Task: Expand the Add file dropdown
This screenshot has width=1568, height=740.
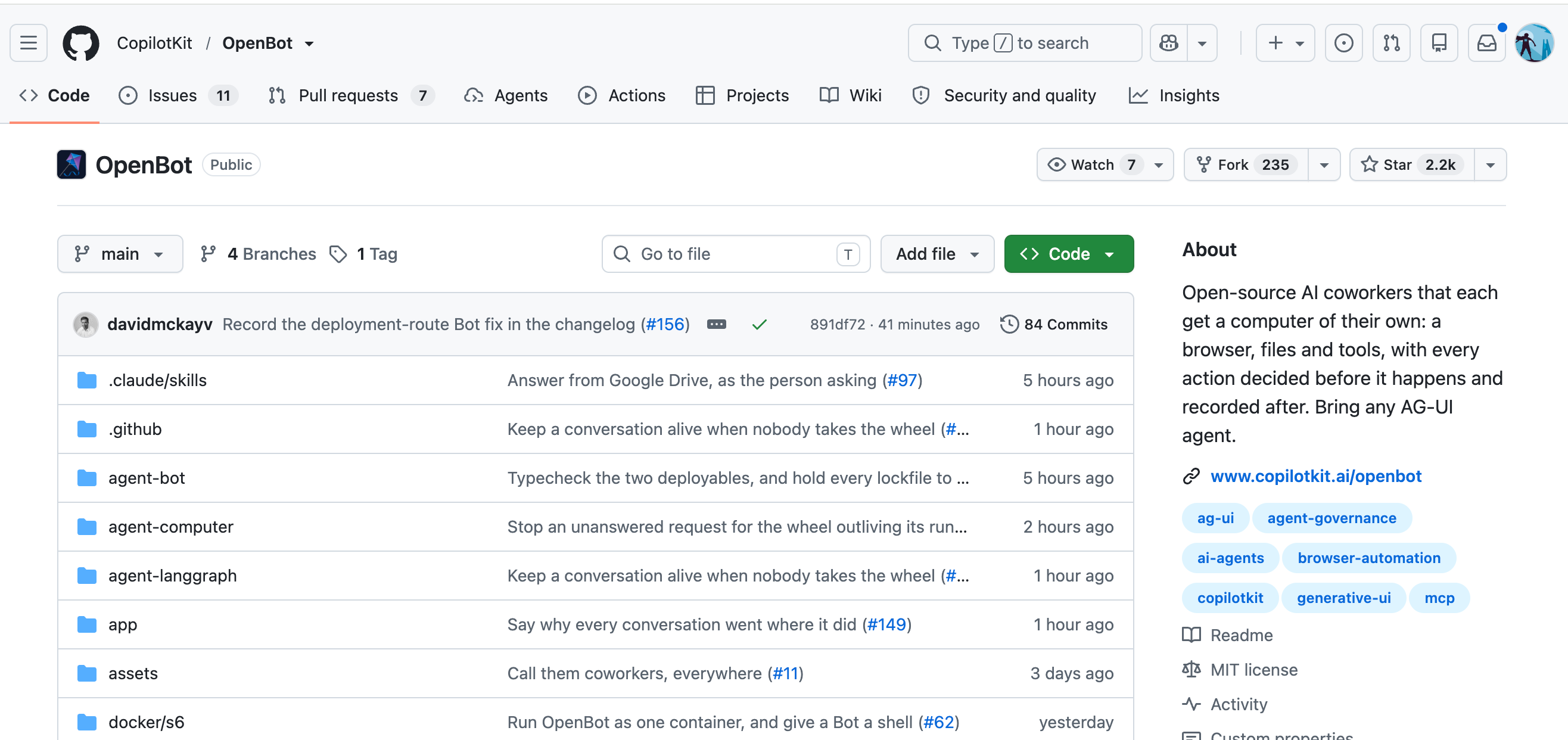Action: (x=937, y=254)
